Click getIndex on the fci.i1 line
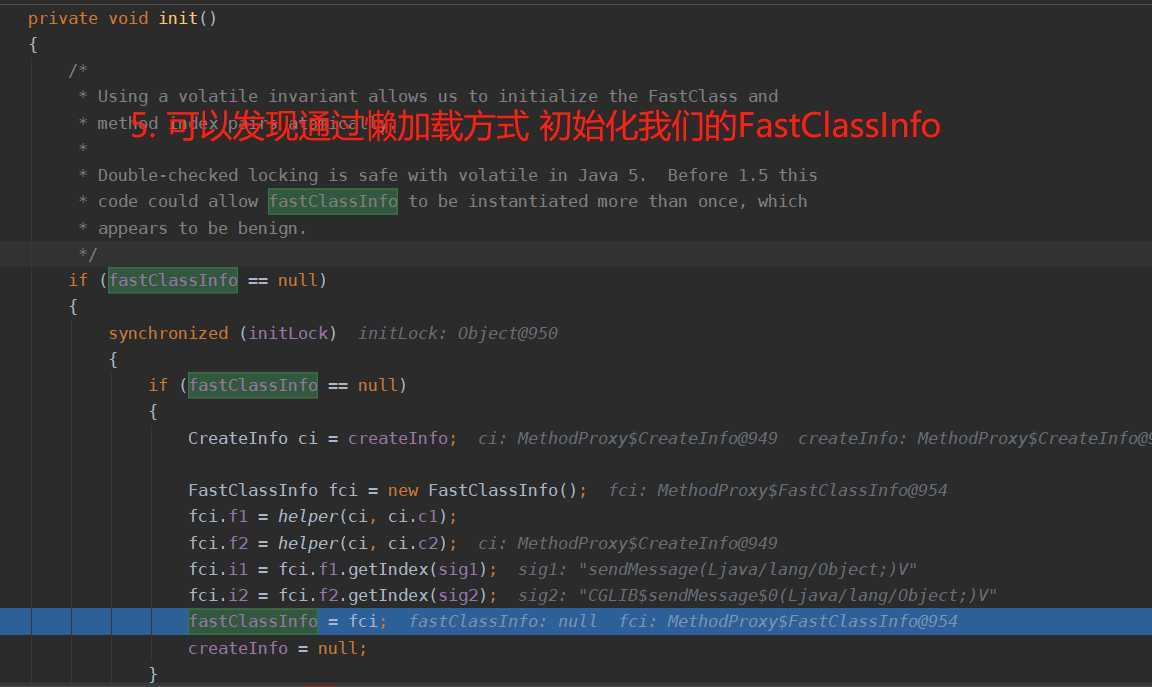 tap(388, 569)
